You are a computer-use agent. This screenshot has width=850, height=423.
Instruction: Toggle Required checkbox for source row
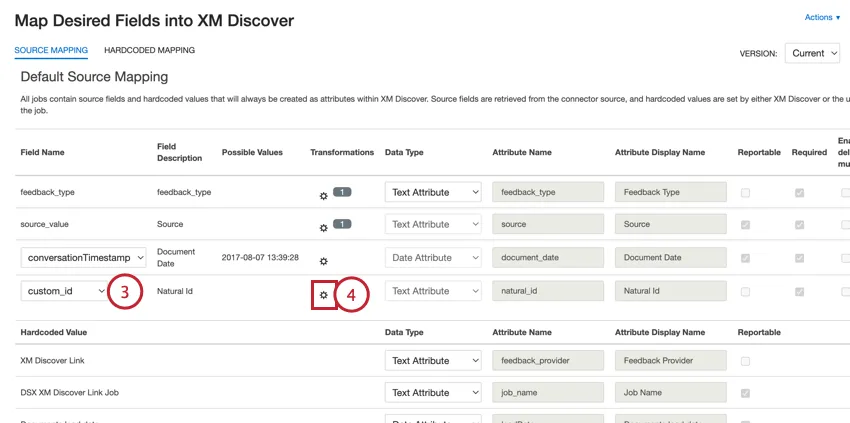[799, 225]
